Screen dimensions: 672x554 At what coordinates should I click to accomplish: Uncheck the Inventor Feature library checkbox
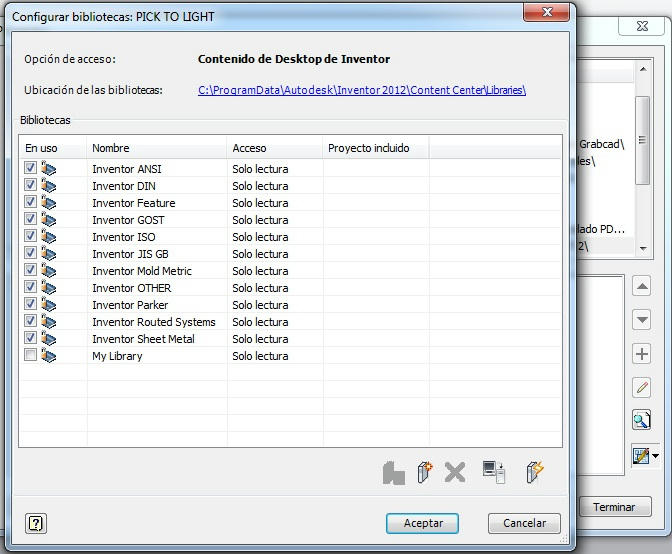click(x=30, y=201)
